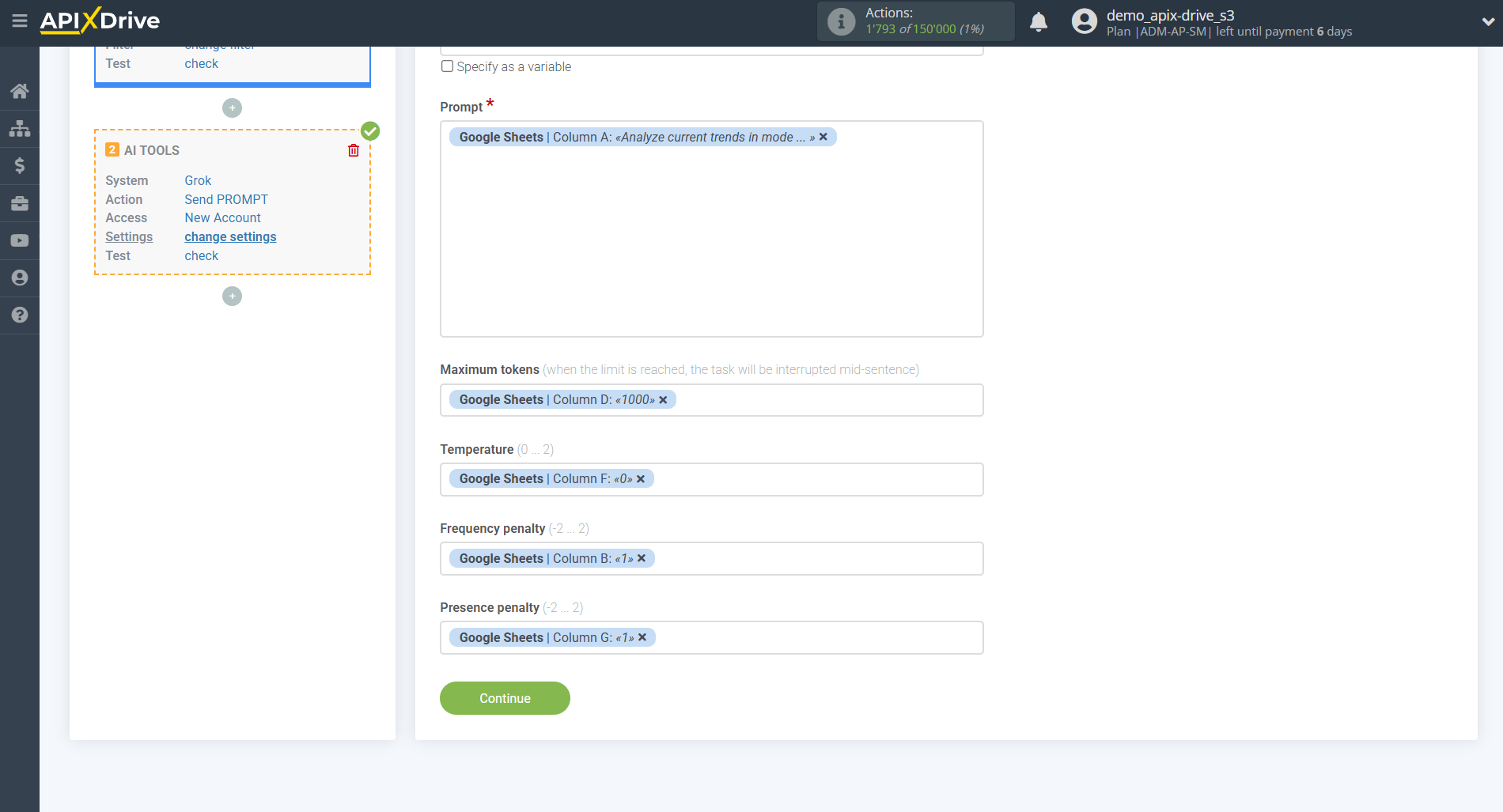Enable the Specify as a variable checkbox
The image size is (1503, 812).
pos(448,66)
